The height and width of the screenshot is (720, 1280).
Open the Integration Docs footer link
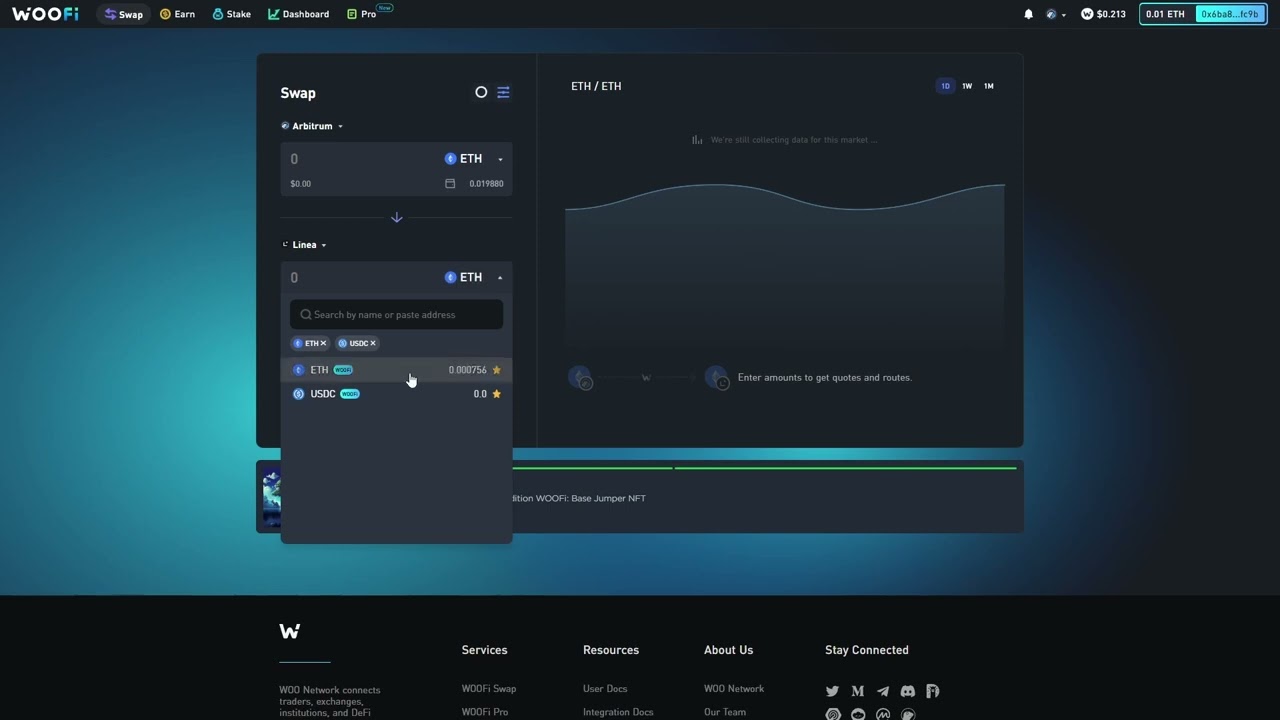(x=618, y=712)
